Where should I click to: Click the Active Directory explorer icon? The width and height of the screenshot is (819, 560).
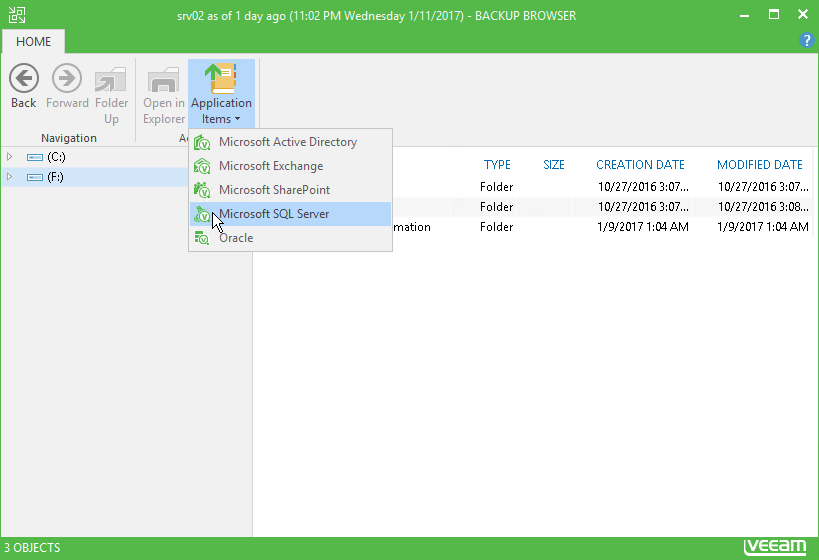[x=202, y=142]
